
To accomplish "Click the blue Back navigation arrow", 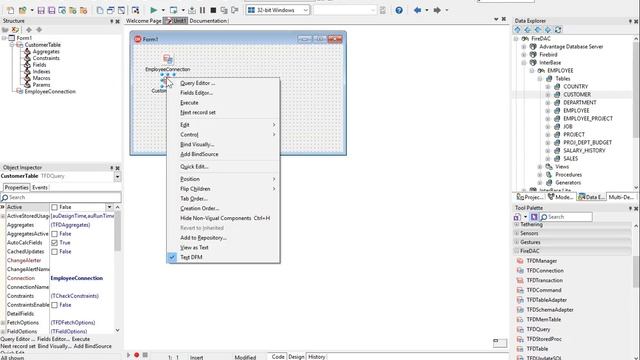I will [x=417, y=10].
